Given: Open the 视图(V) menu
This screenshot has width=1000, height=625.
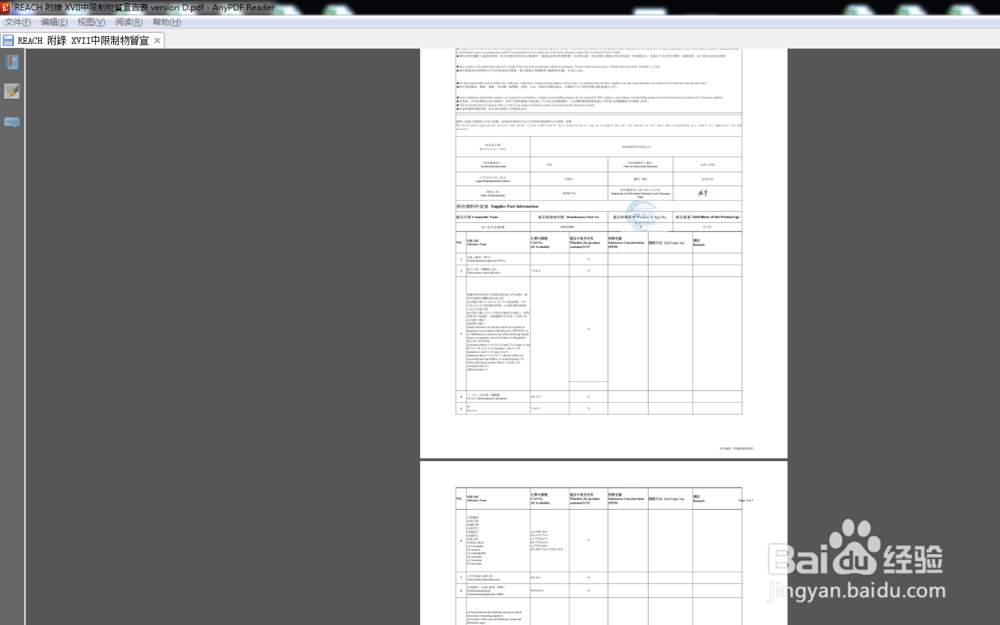Looking at the screenshot, I should pos(91,22).
